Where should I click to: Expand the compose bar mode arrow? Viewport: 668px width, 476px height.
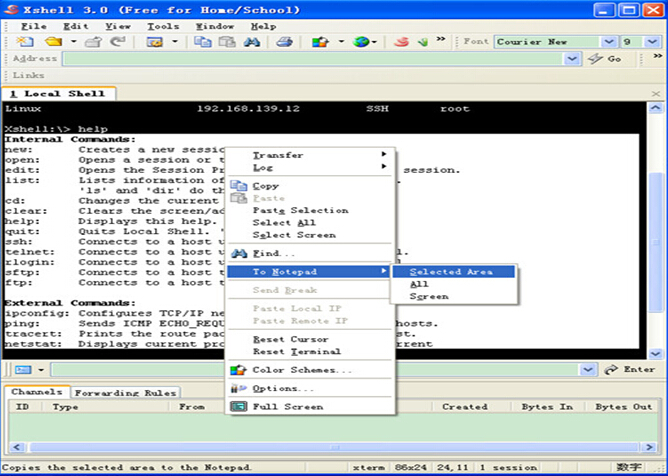[x=41, y=369]
